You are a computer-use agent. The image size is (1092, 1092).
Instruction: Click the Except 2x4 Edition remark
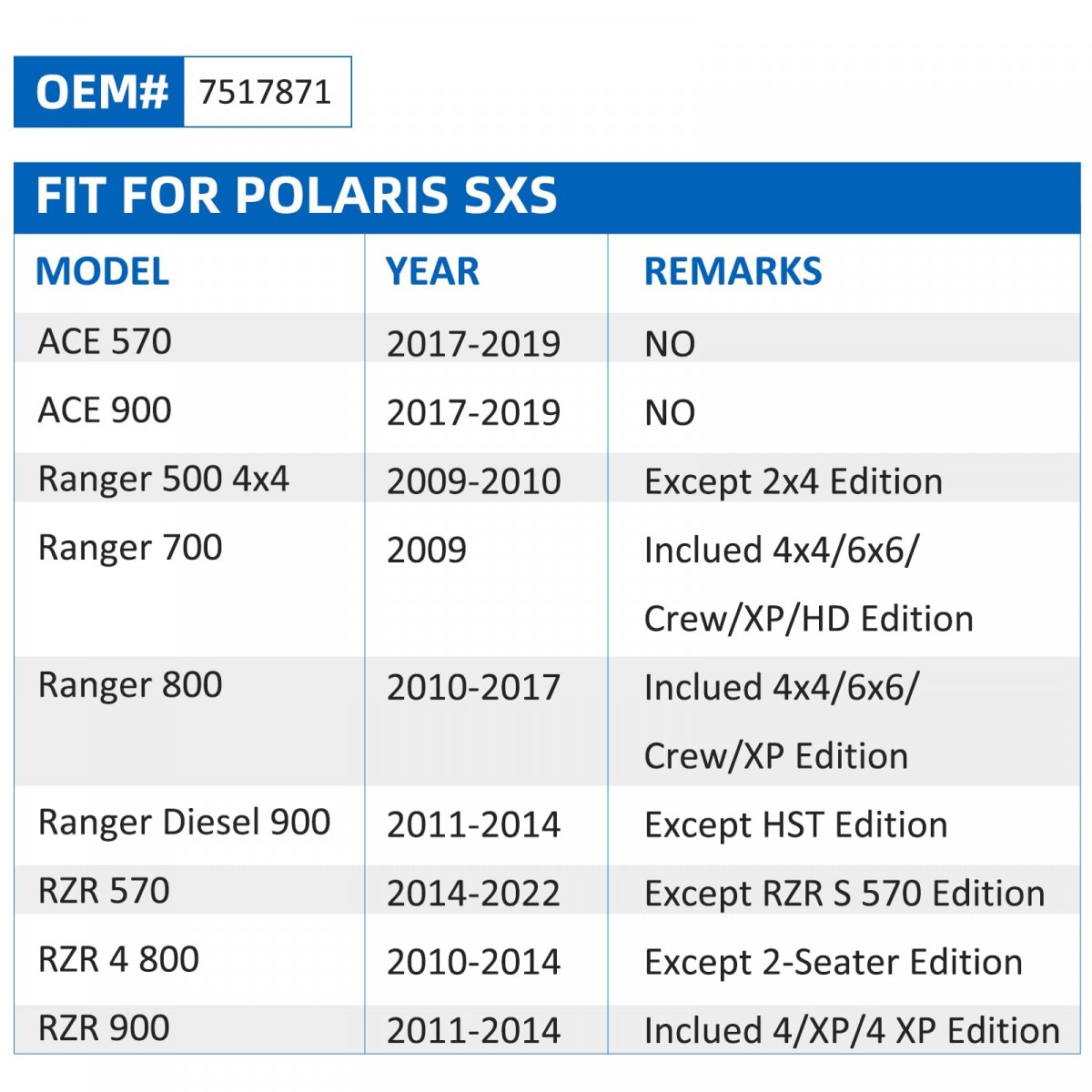coord(793,481)
